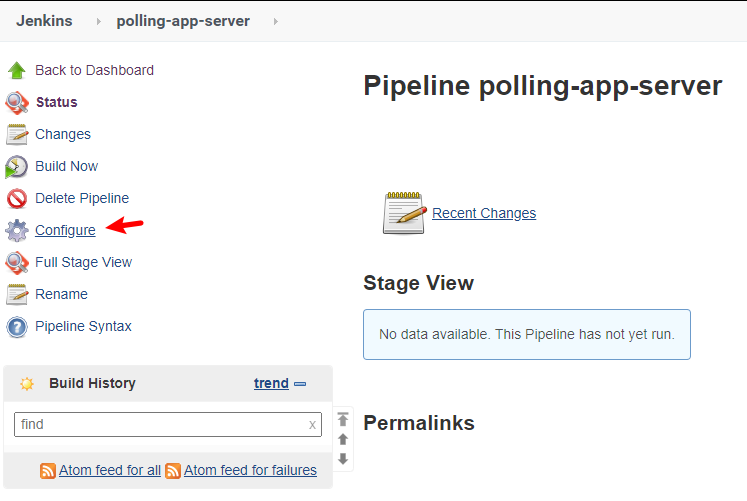
Task: Click the build history find field
Action: (160, 424)
